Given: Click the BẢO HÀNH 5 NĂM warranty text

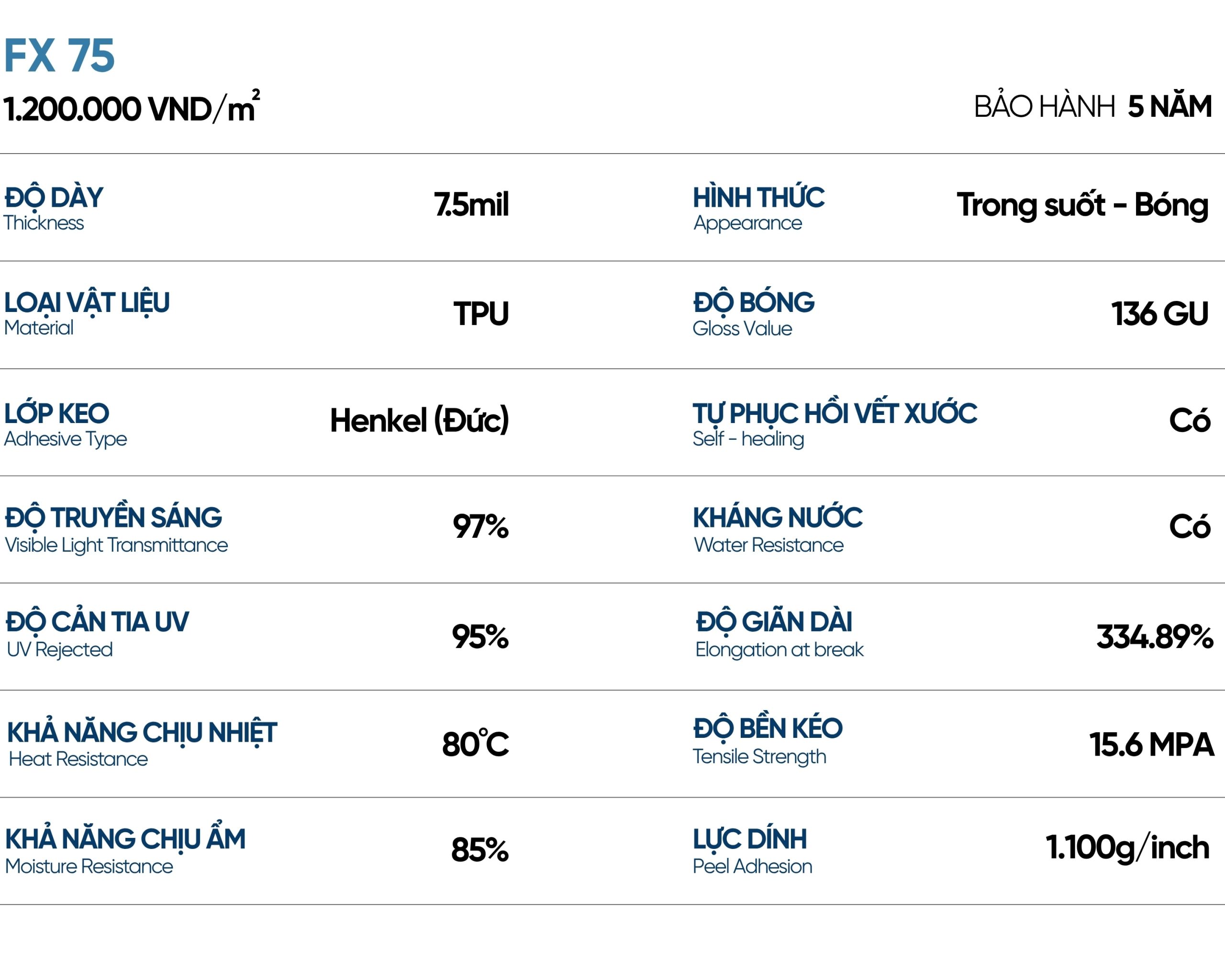Looking at the screenshot, I should [1092, 107].
